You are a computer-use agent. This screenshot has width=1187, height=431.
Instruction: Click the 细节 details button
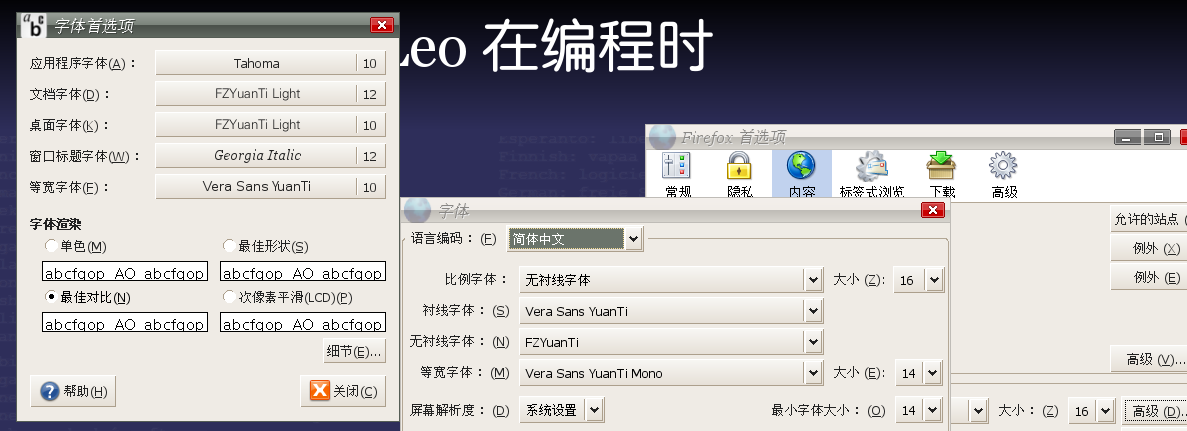pos(354,351)
